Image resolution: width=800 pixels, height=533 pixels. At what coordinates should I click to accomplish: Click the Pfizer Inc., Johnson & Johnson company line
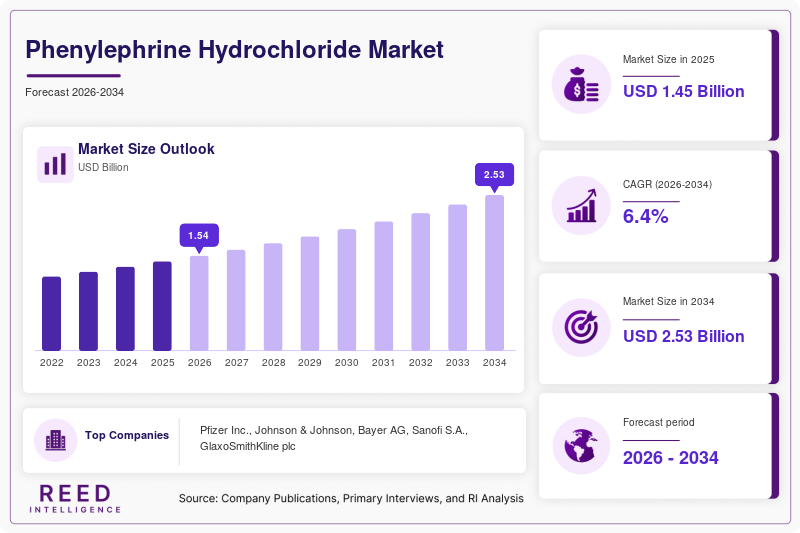coord(334,430)
